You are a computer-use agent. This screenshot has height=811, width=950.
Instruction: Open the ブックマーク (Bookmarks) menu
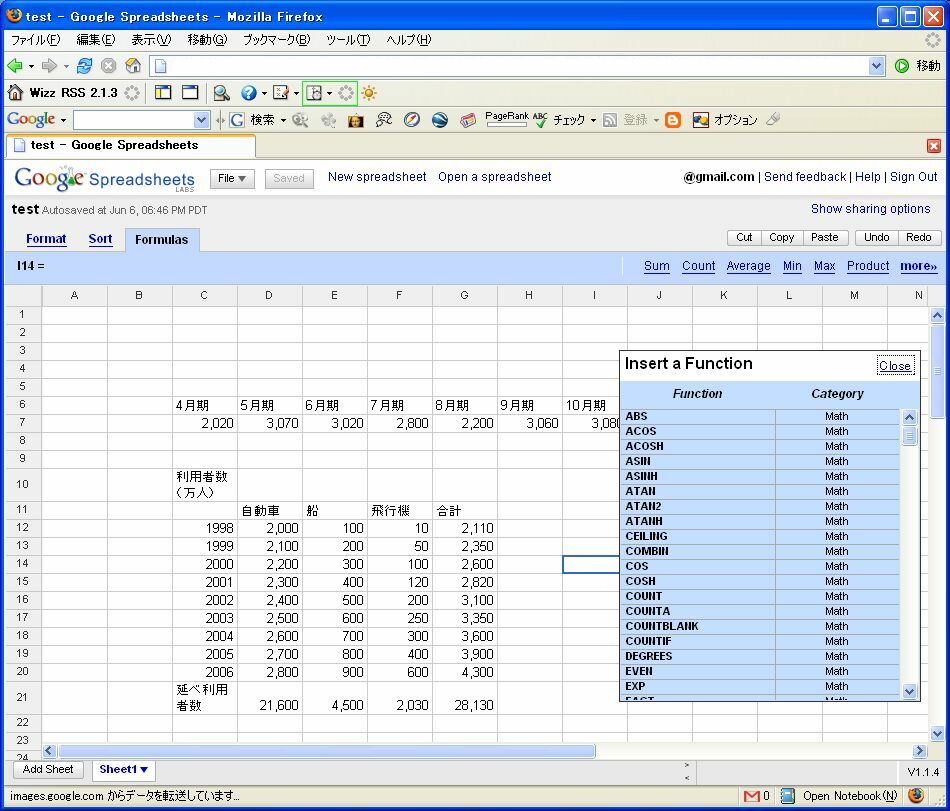pyautogui.click(x=276, y=40)
